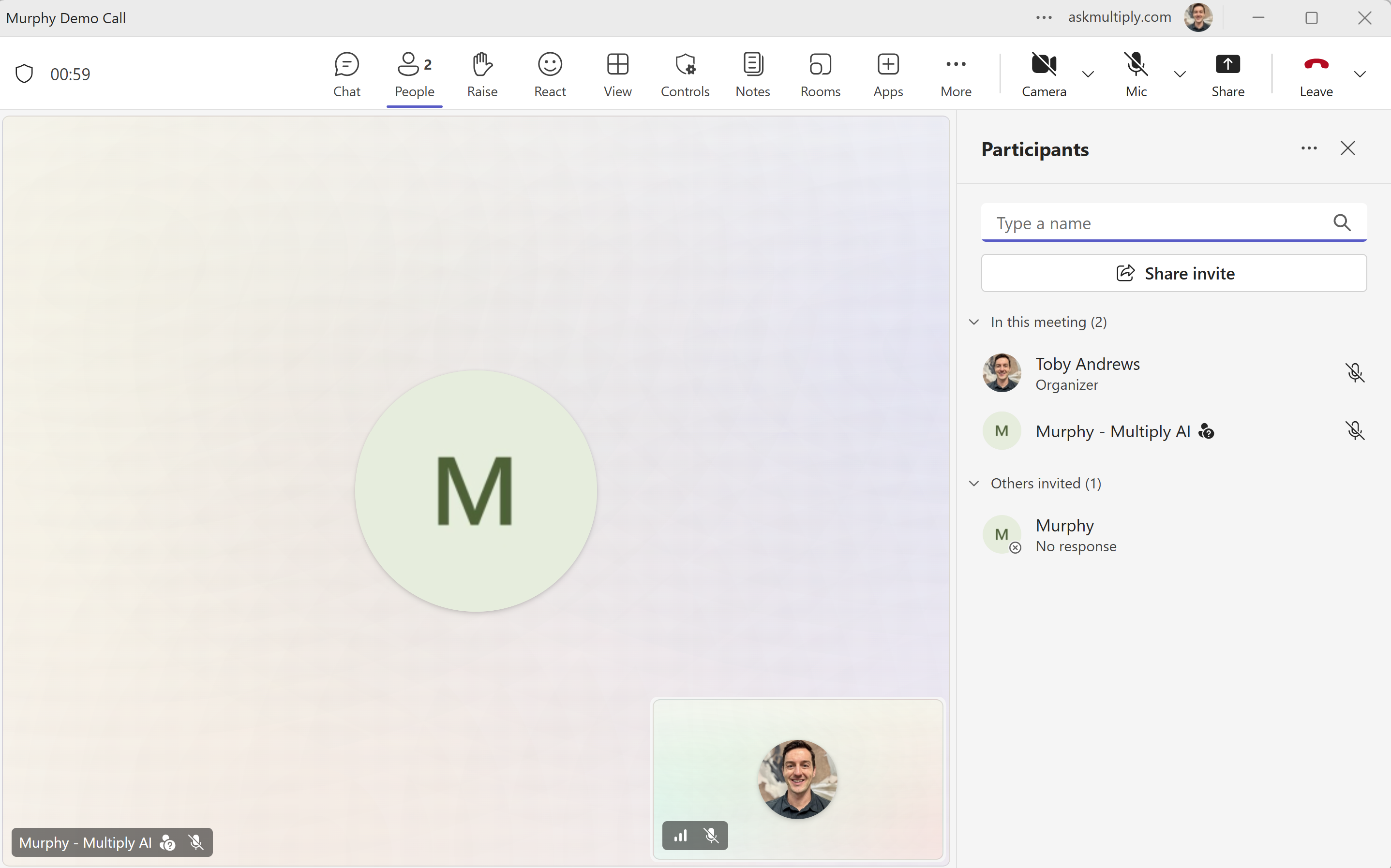Open breakout Rooms
The height and width of the screenshot is (868, 1391).
click(x=821, y=74)
